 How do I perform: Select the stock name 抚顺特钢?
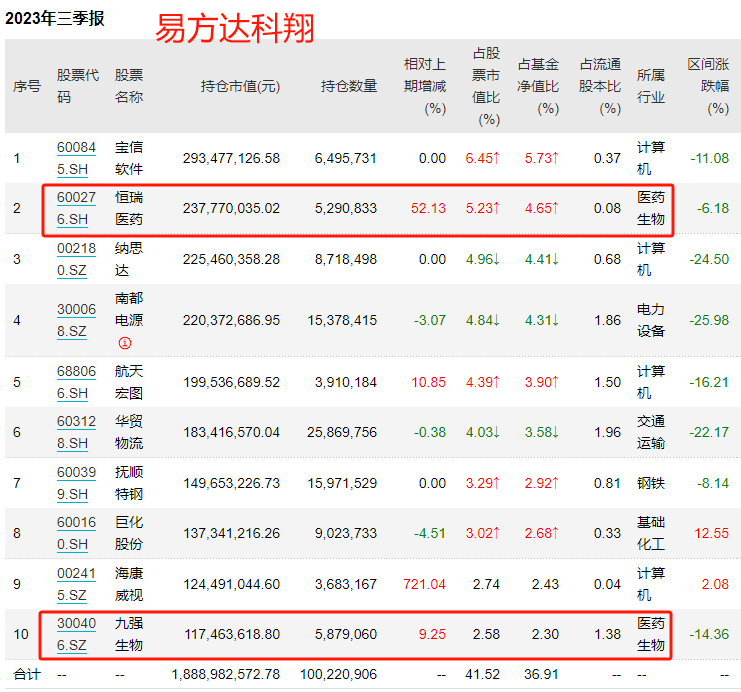[129, 483]
